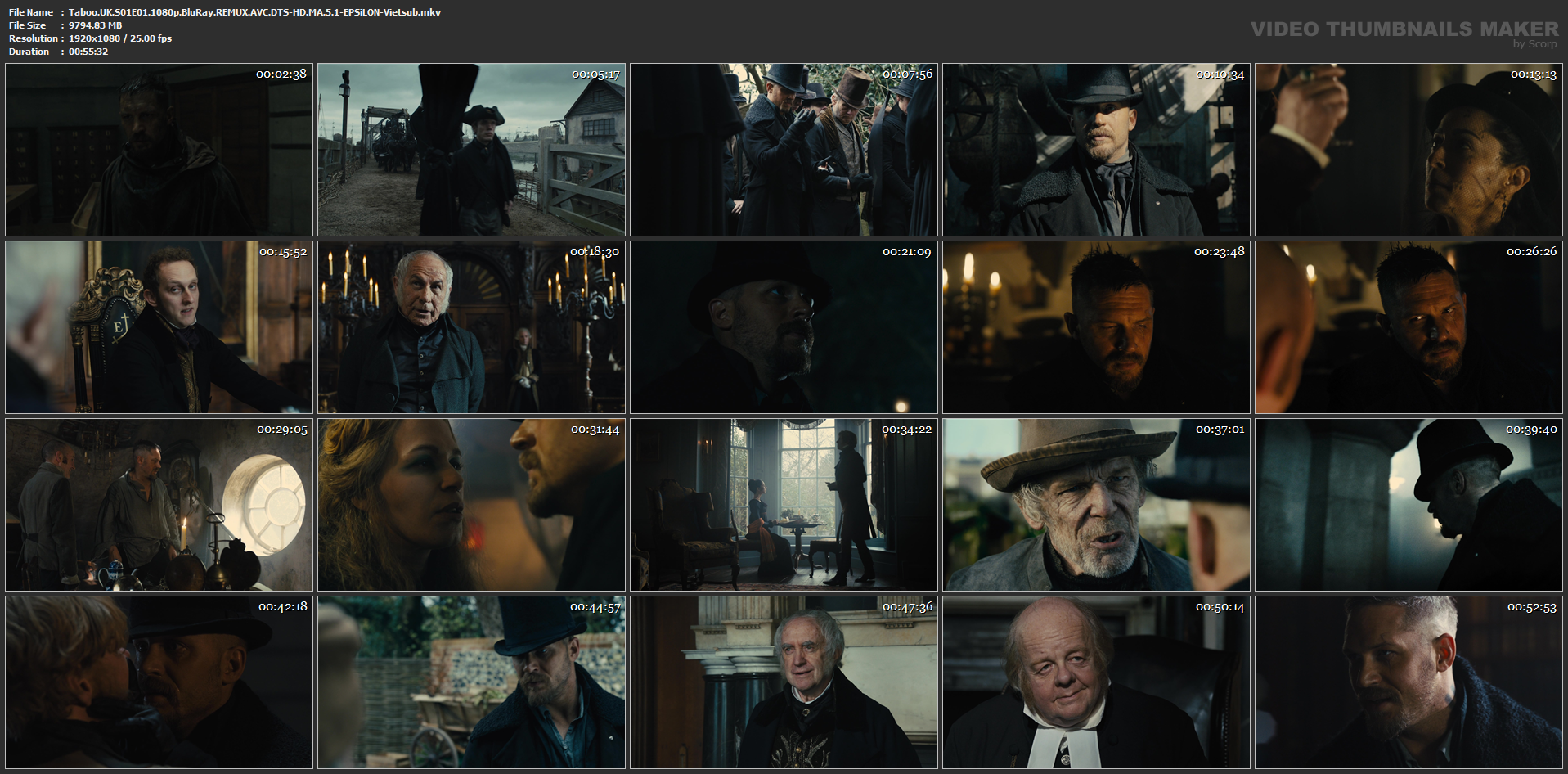Select the thumbnail stamped 00:37:01
This screenshot has width=1568, height=774.
click(1097, 505)
